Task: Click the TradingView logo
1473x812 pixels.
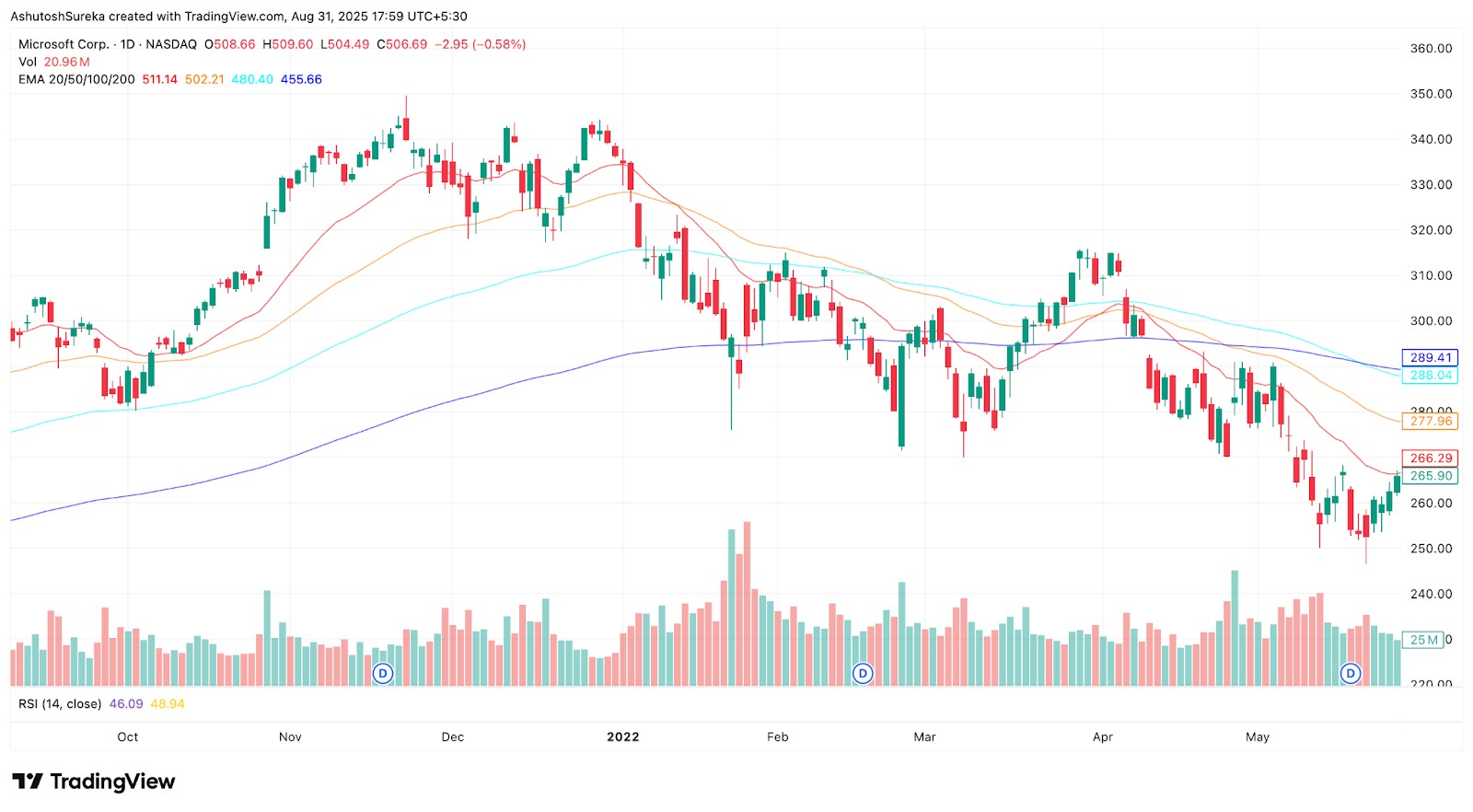Action: (93, 782)
